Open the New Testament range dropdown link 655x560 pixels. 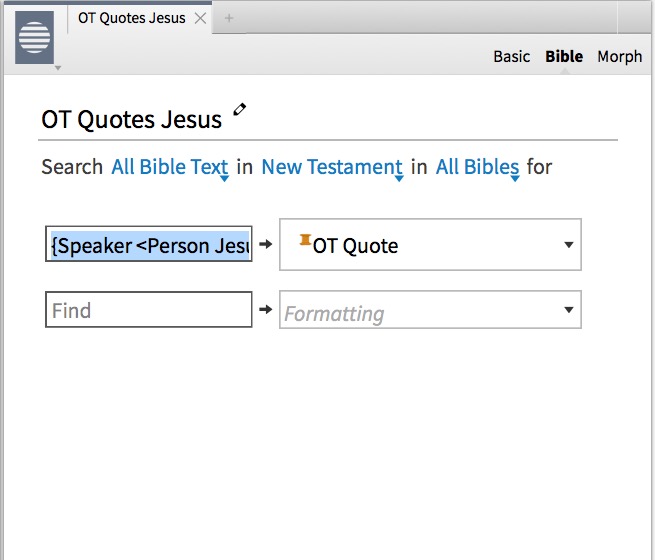tap(331, 167)
